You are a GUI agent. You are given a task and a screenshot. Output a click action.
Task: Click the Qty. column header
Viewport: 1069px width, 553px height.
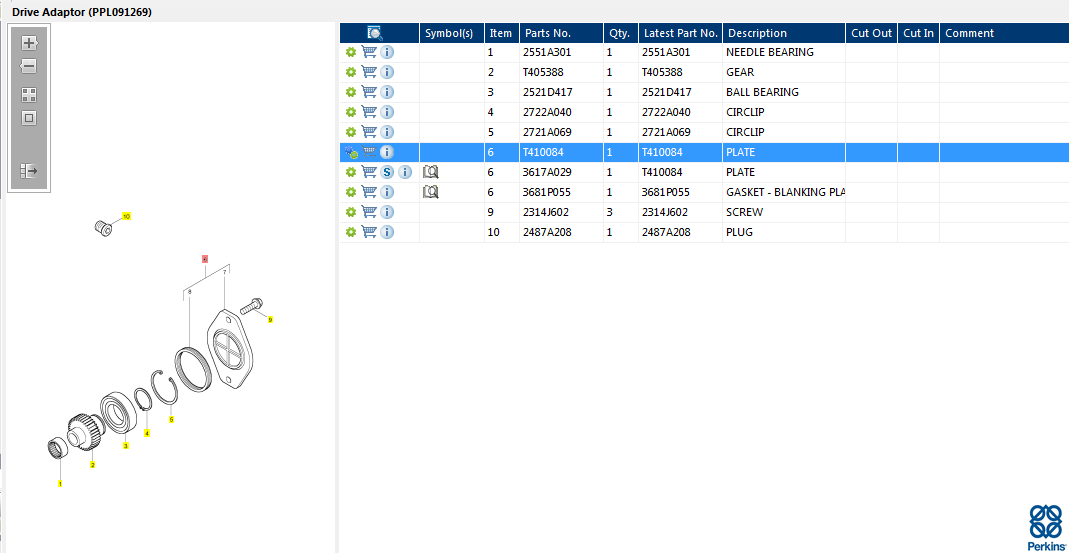(x=619, y=33)
